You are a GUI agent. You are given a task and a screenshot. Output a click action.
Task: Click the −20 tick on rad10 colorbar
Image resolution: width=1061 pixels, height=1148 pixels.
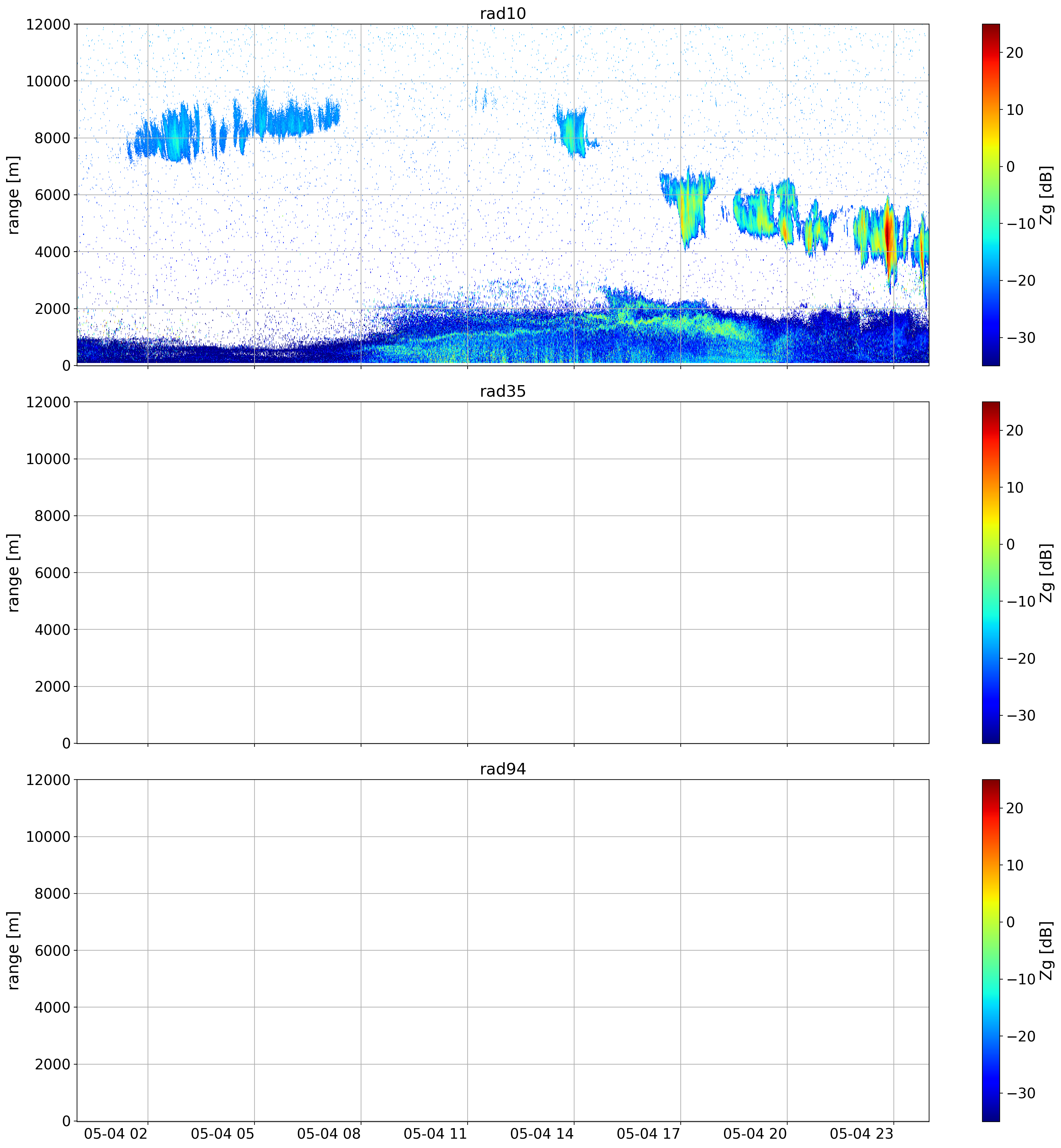click(x=1021, y=280)
